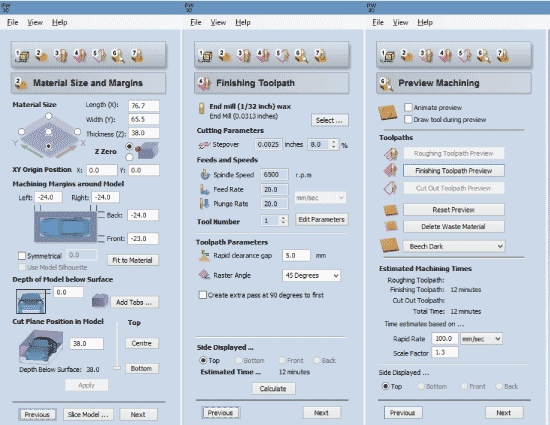Image resolution: width=550 pixels, height=425 pixels.
Task: Open step 2 icon in right window toolbar
Action: (x=407, y=56)
